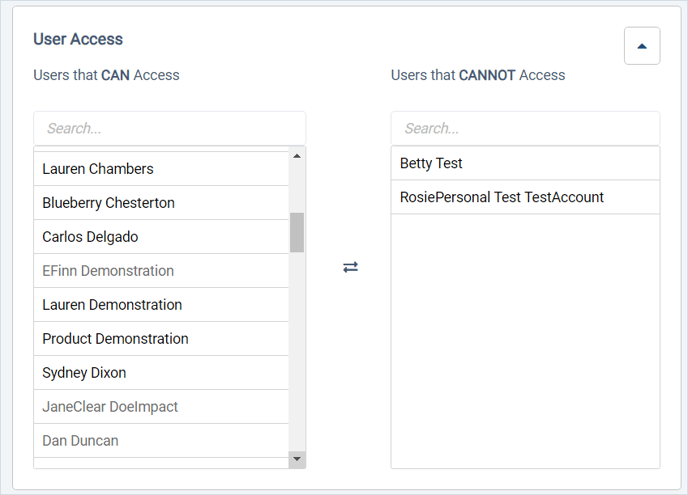The width and height of the screenshot is (688, 495).
Task: Search in the CANNOT Access users field
Action: click(525, 128)
